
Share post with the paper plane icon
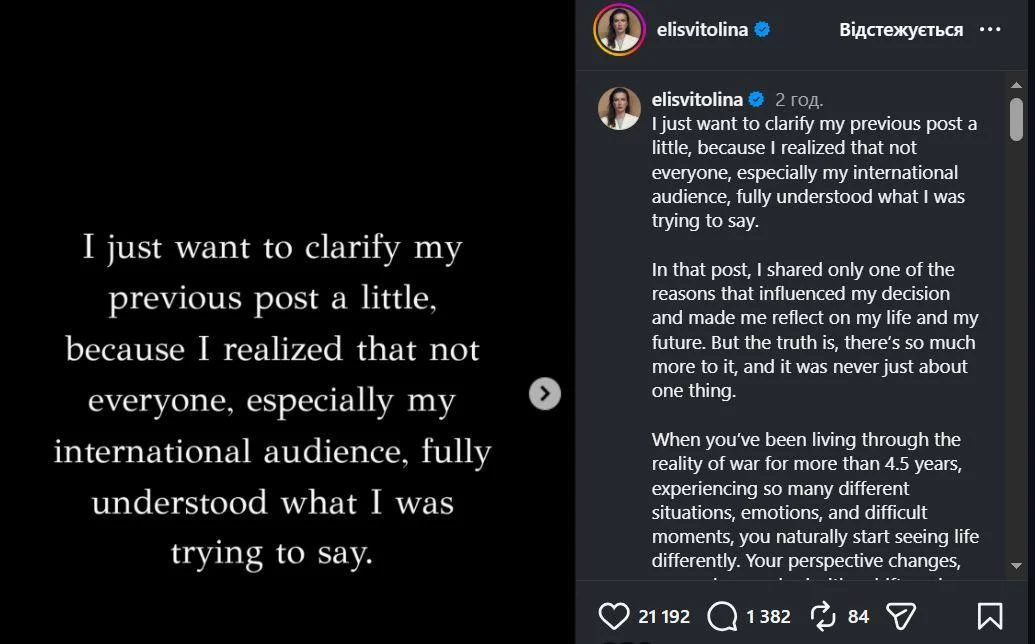click(901, 616)
